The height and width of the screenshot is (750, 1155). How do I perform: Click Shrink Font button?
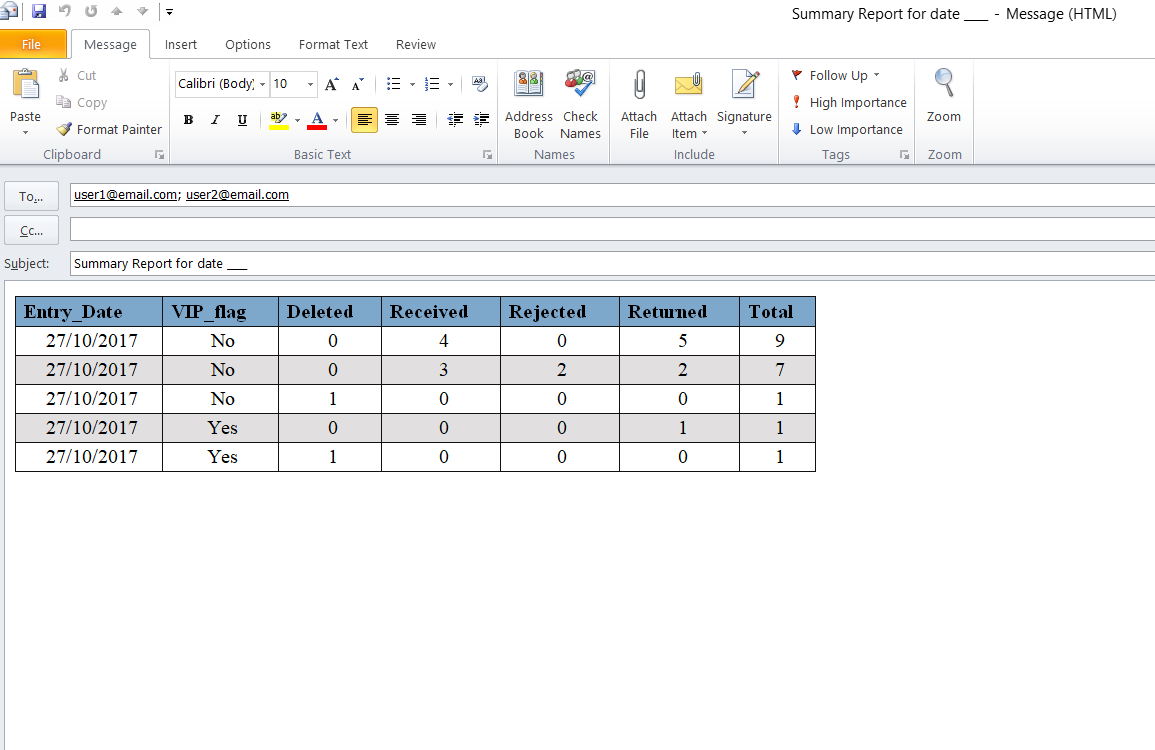coord(357,84)
